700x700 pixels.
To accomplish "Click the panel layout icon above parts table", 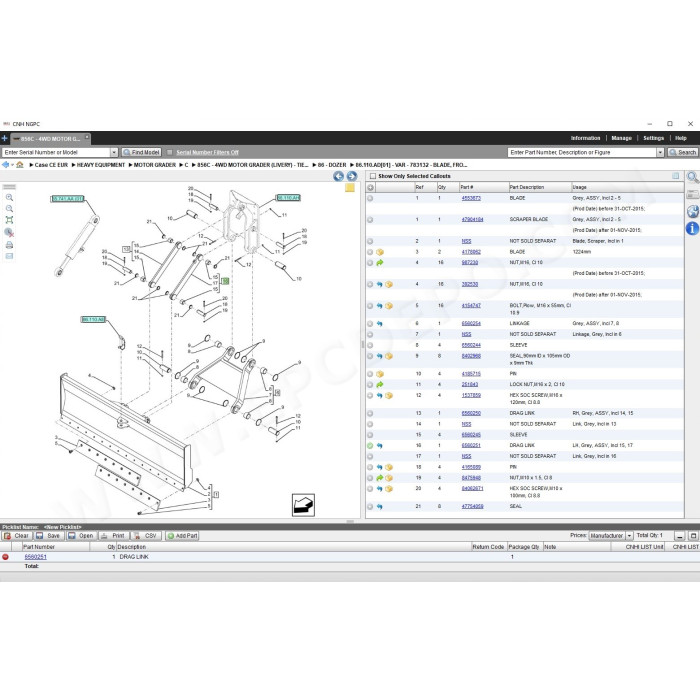I will point(675,176).
